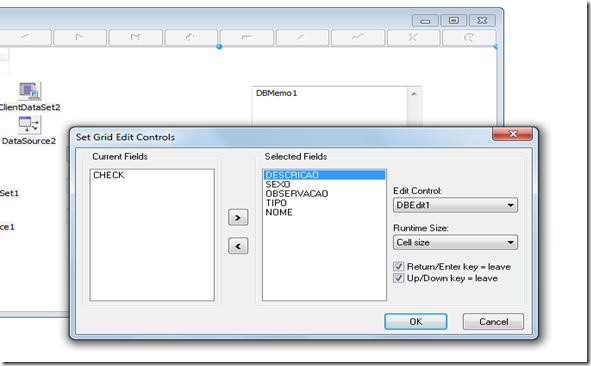Click the navigator Insert record plus button

click(191, 37)
